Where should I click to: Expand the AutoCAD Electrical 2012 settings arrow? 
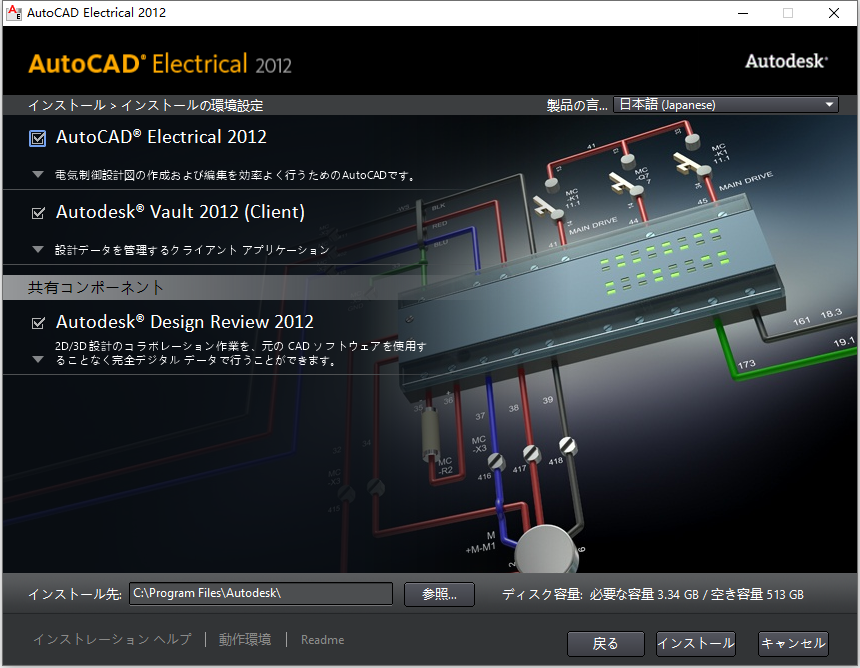[x=38, y=175]
